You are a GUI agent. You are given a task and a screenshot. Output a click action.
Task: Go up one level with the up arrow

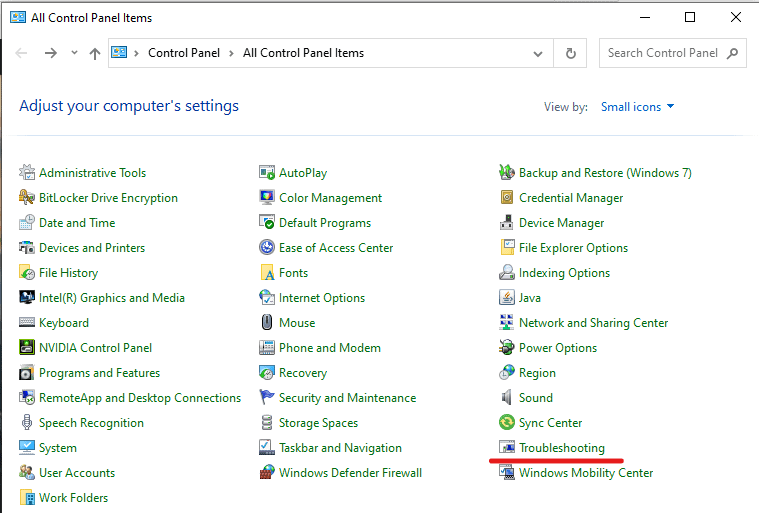click(95, 53)
